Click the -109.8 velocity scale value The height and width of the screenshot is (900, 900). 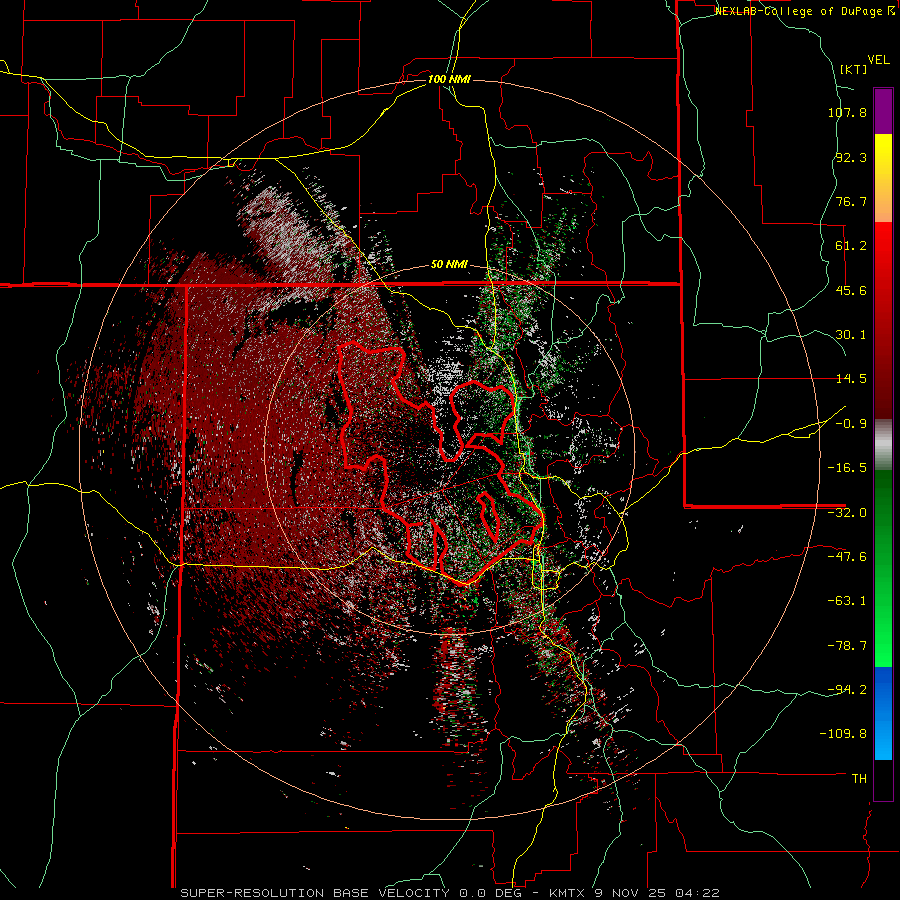843,734
